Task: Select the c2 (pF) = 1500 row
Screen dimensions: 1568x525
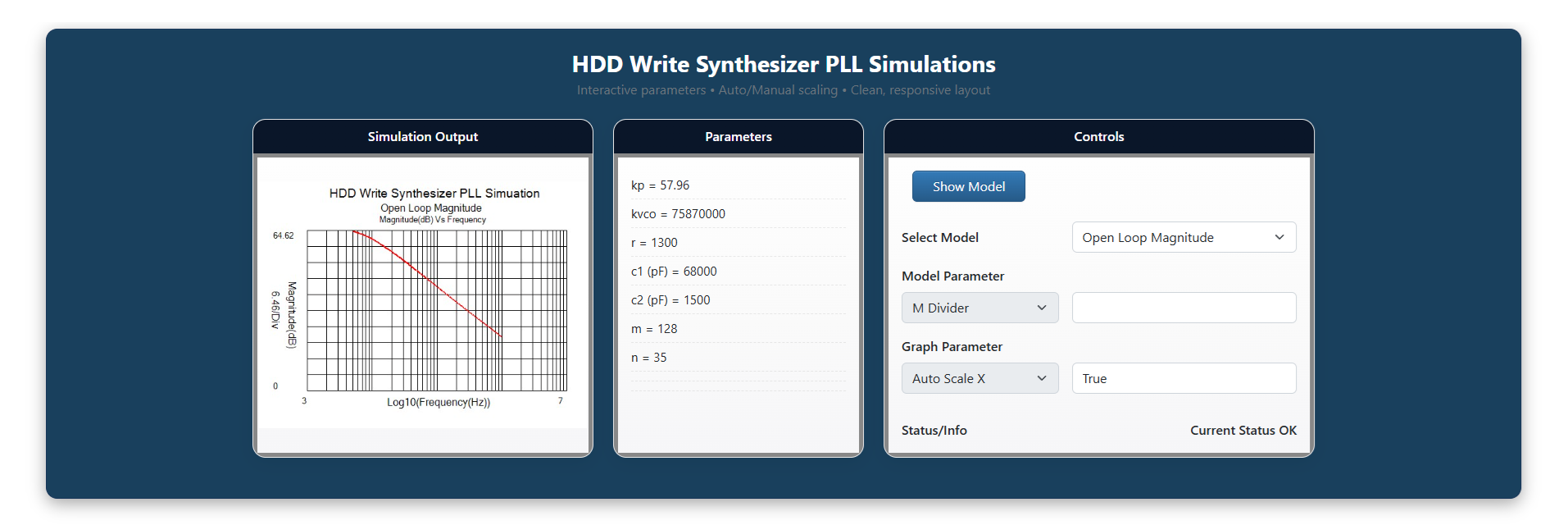Action: point(738,300)
